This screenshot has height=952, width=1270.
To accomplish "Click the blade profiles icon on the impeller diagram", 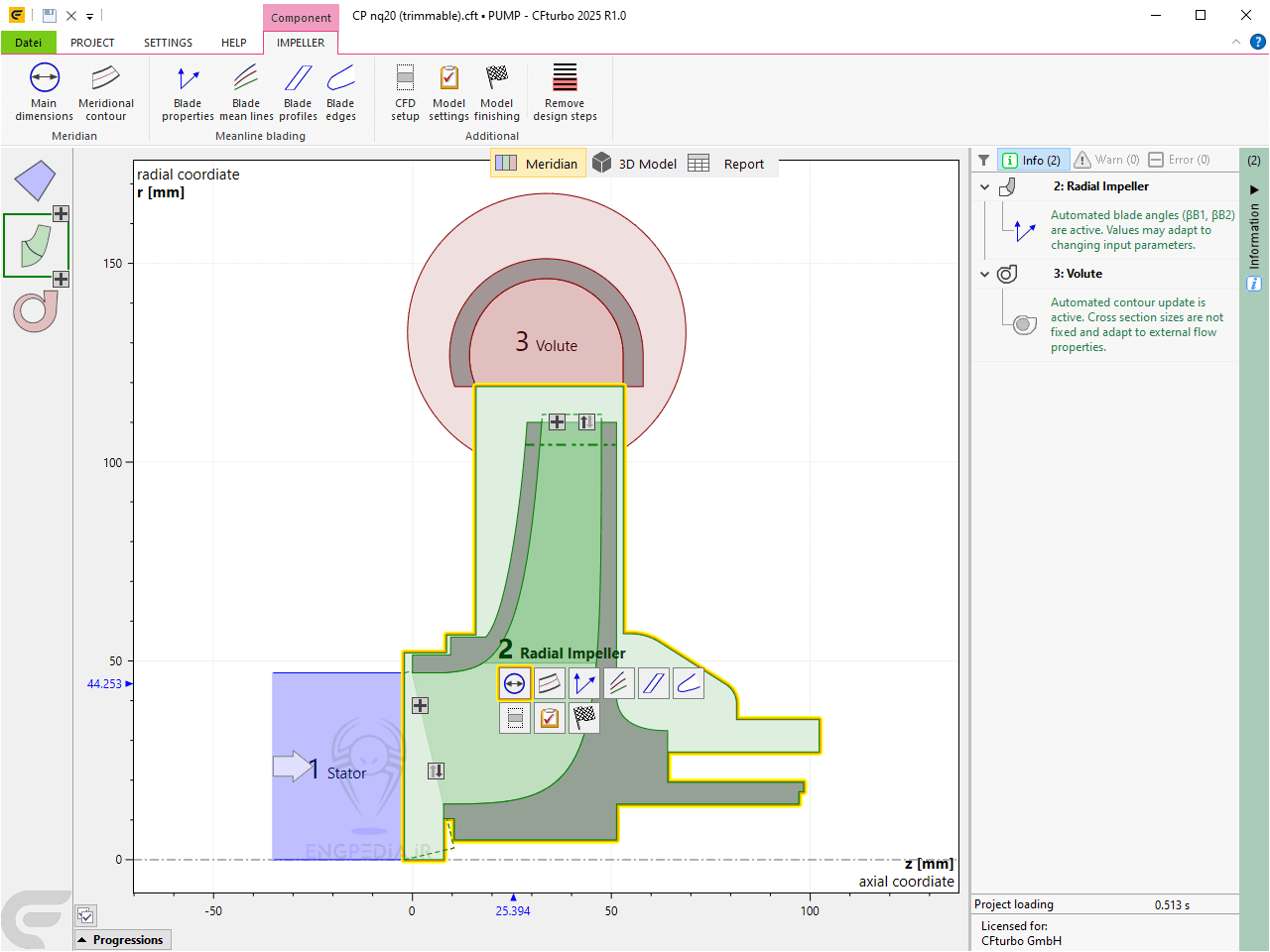I will [654, 683].
